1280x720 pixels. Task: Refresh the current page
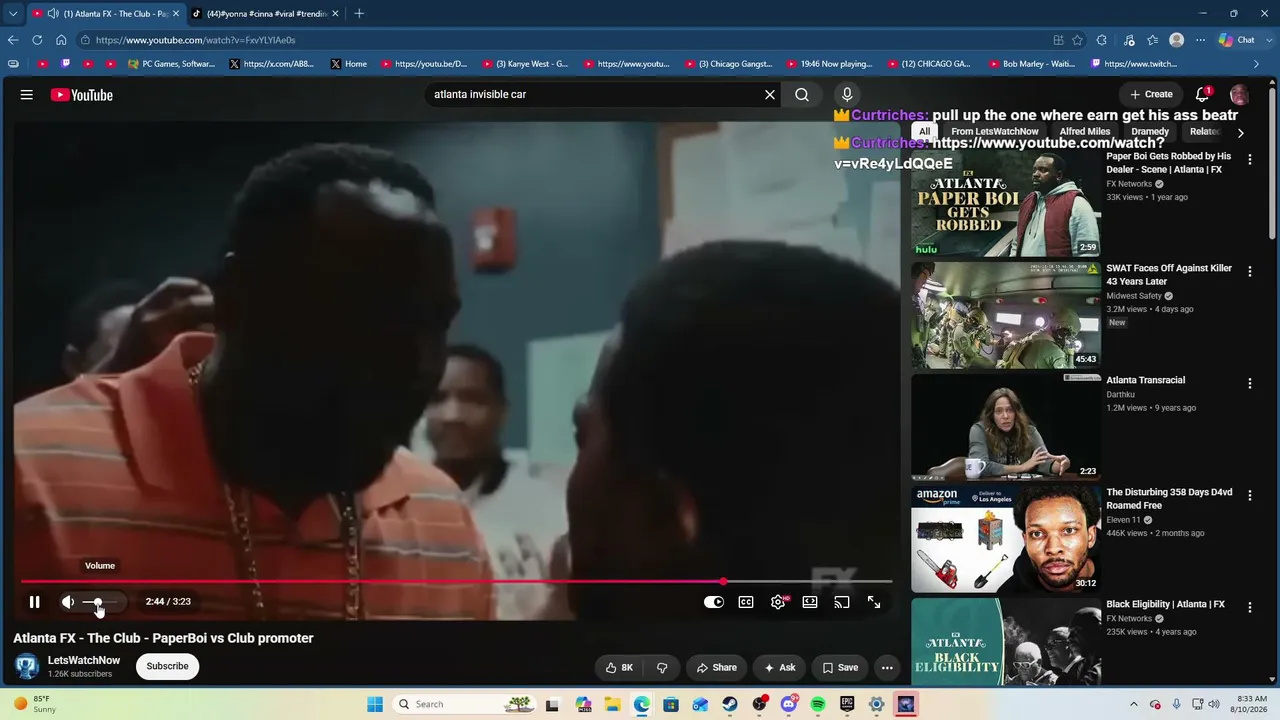37,40
